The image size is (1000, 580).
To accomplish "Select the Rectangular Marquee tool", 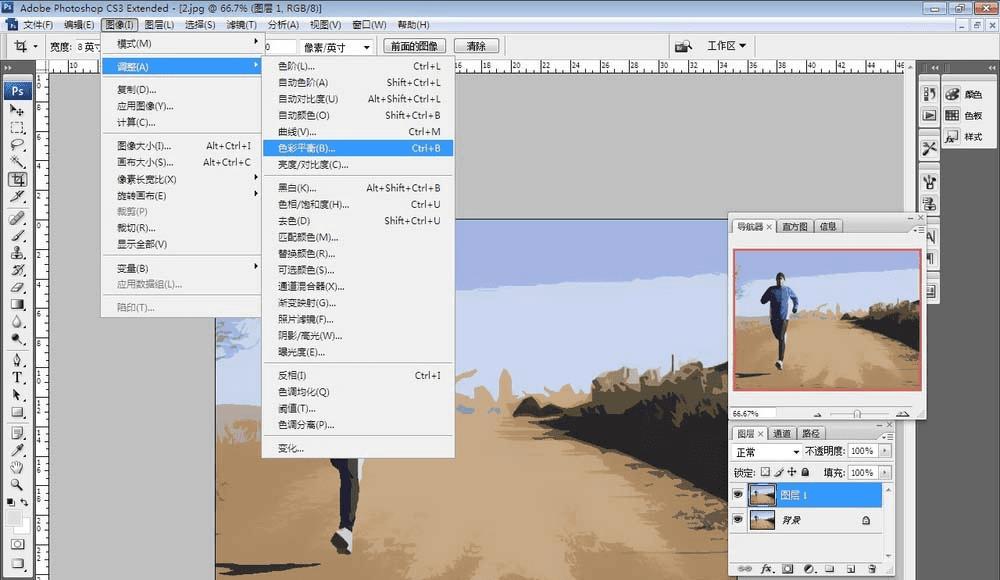I will pos(17,128).
